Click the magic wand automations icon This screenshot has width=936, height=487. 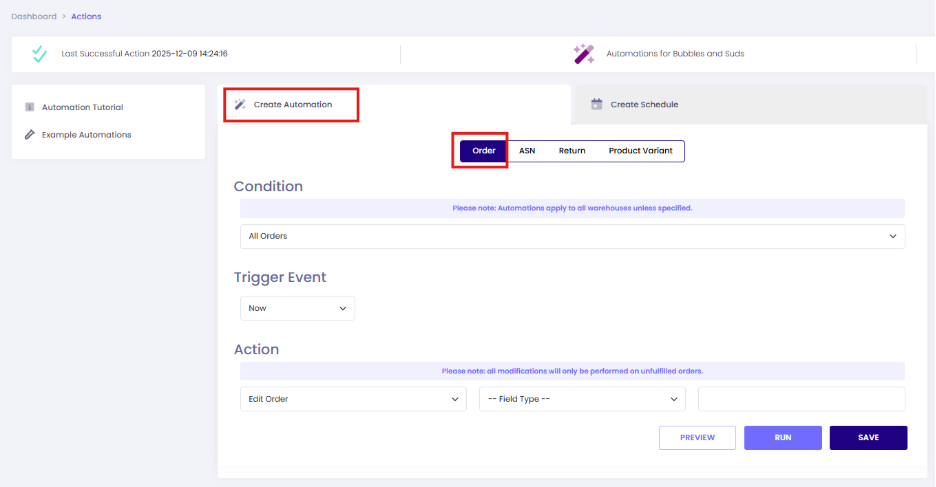pyautogui.click(x=584, y=54)
